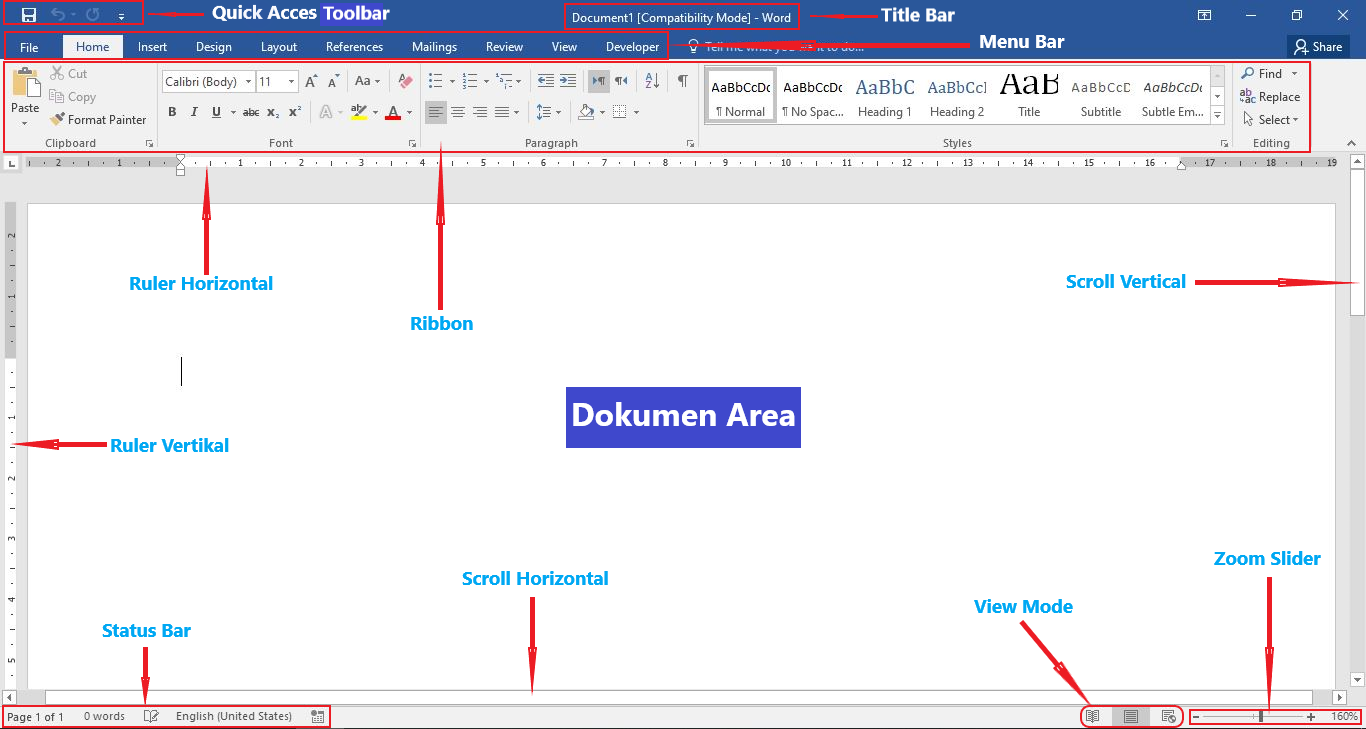Select the Subscript icon

[x=271, y=111]
